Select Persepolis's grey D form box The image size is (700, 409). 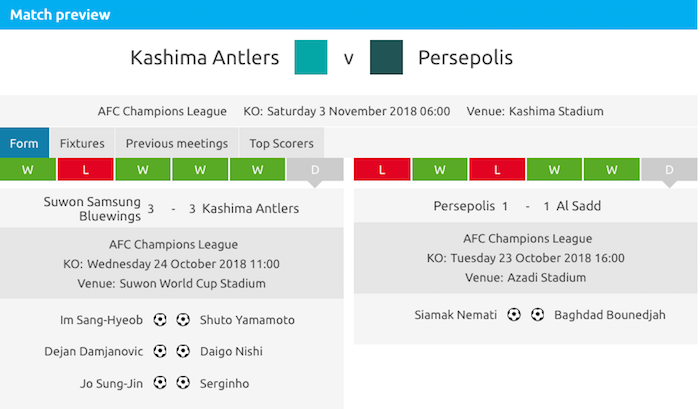670,170
